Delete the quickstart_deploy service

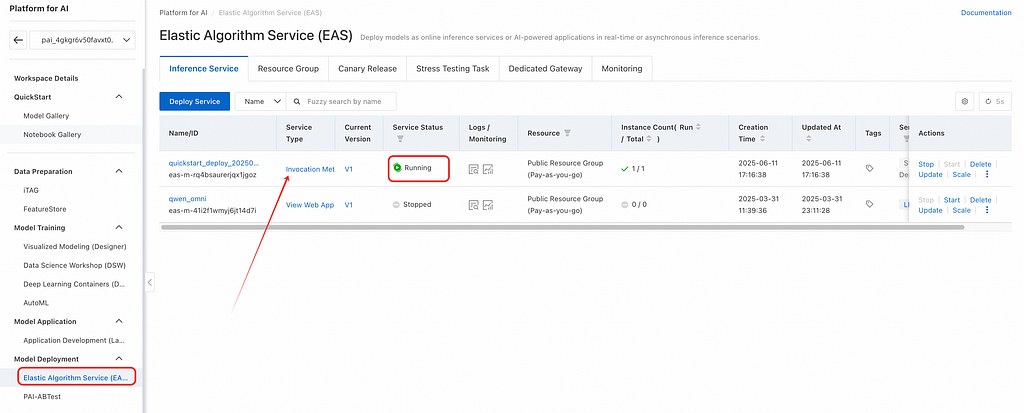980,164
